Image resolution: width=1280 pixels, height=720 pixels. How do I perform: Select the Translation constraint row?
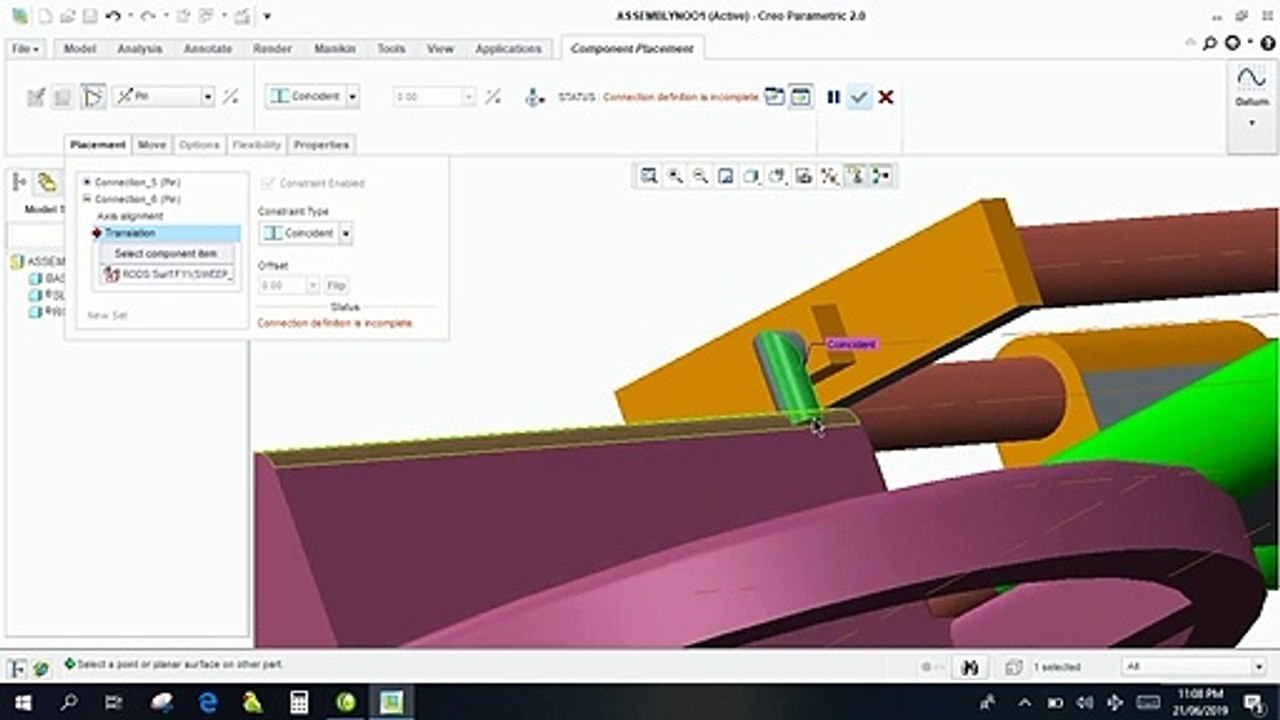click(x=165, y=233)
